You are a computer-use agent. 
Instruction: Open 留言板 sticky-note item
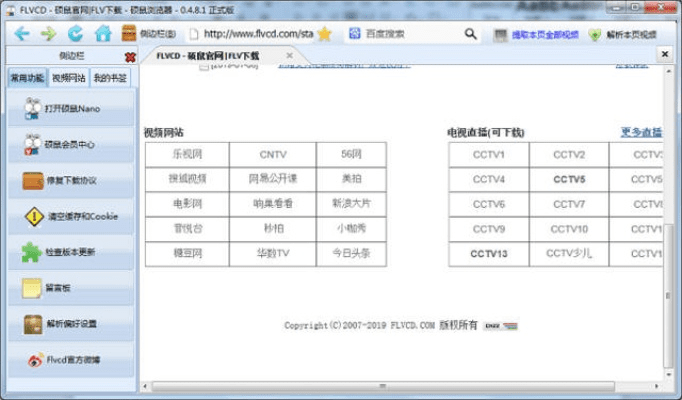(71, 288)
